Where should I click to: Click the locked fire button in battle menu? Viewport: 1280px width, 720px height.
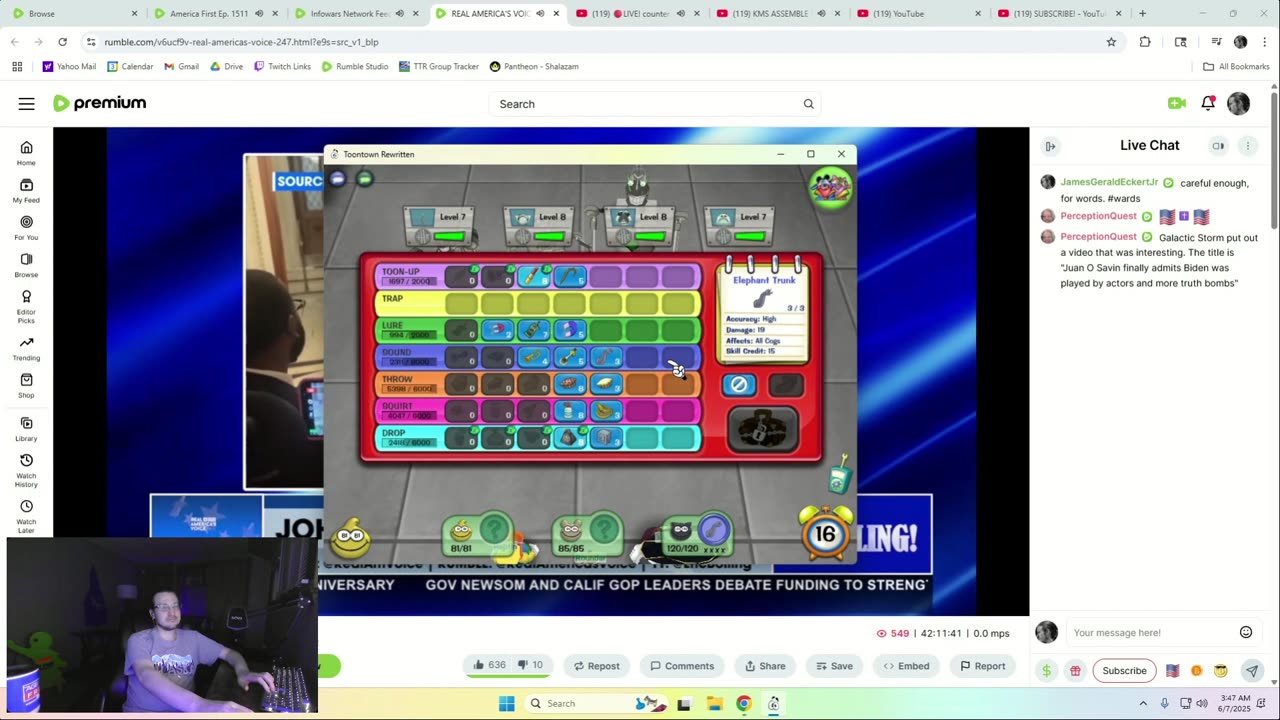pyautogui.click(x=762, y=430)
